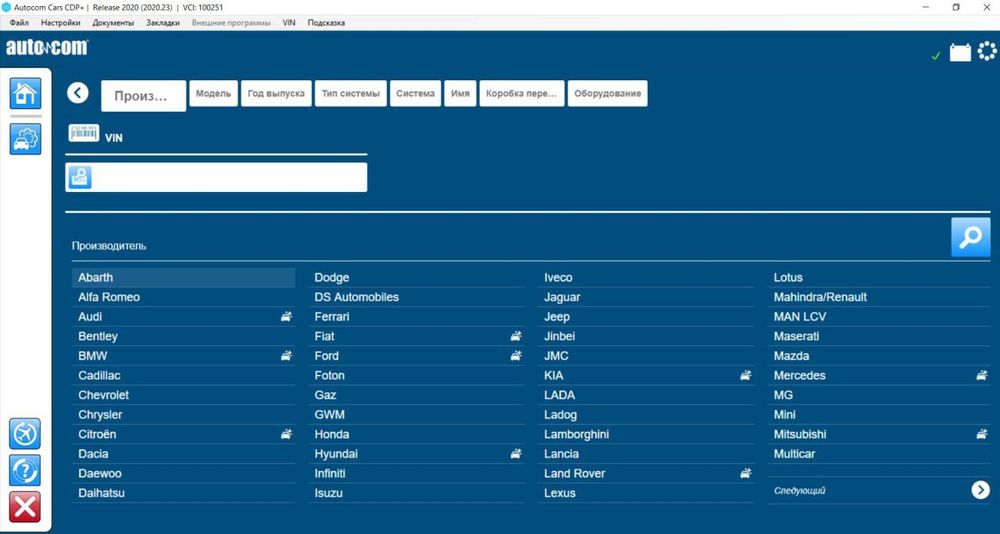Click the car icon beside BMW
The width and height of the screenshot is (1000, 534).
click(287, 355)
